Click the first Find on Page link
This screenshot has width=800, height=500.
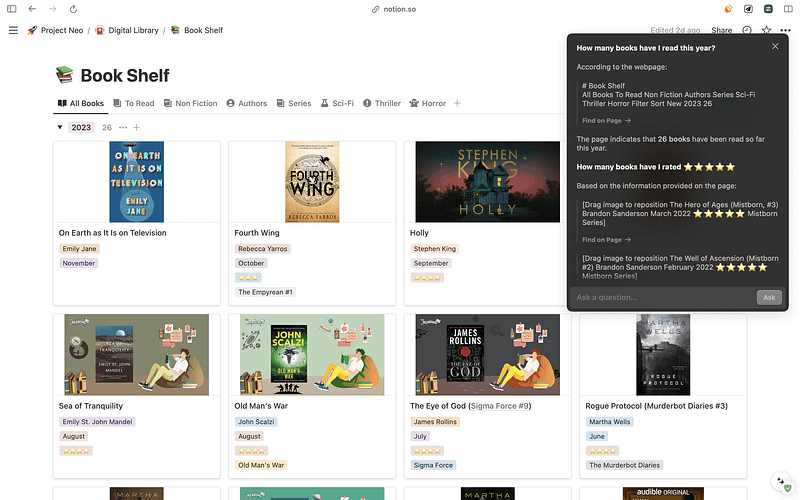click(606, 120)
